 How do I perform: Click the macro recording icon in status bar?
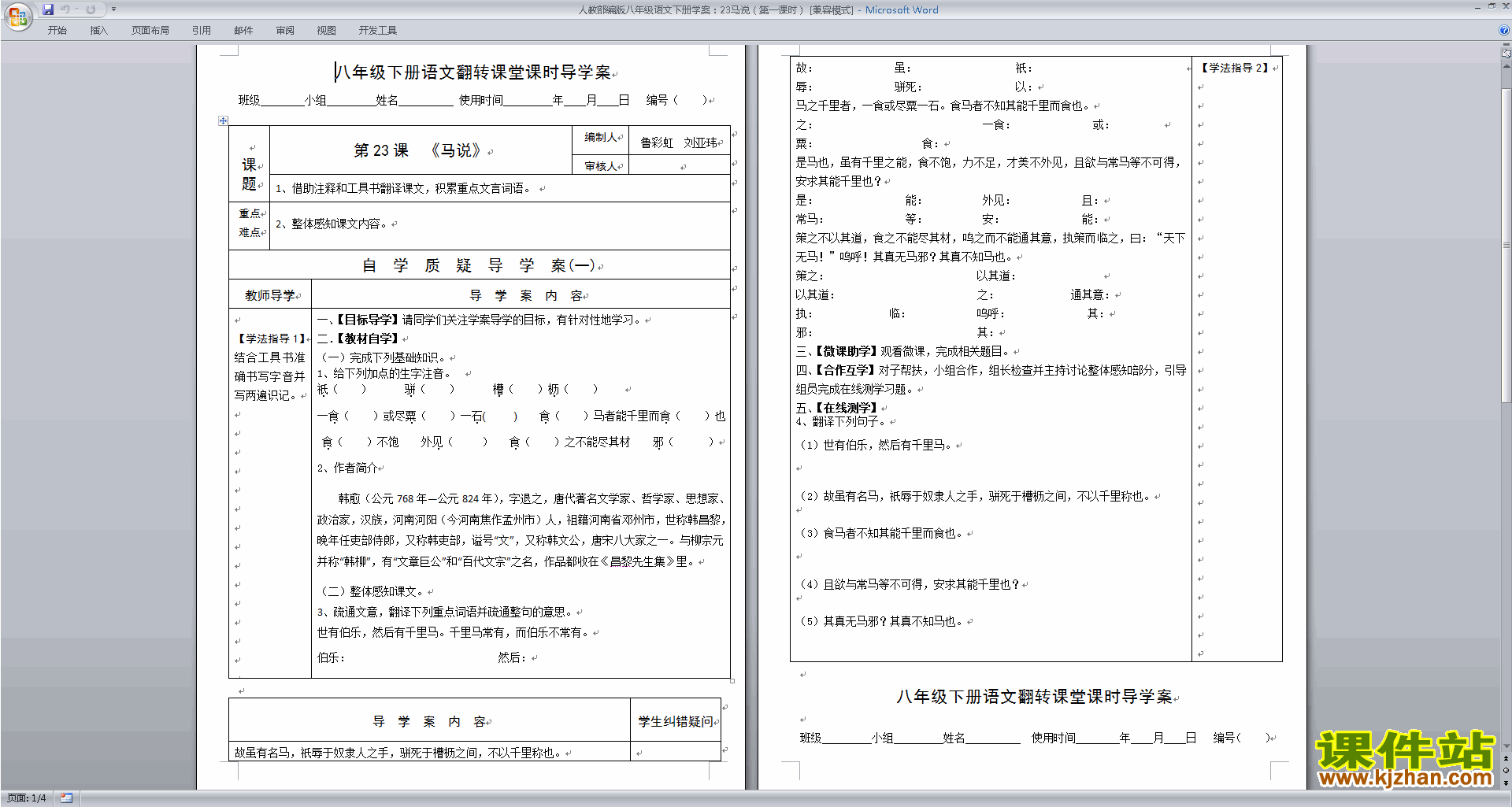(x=66, y=798)
